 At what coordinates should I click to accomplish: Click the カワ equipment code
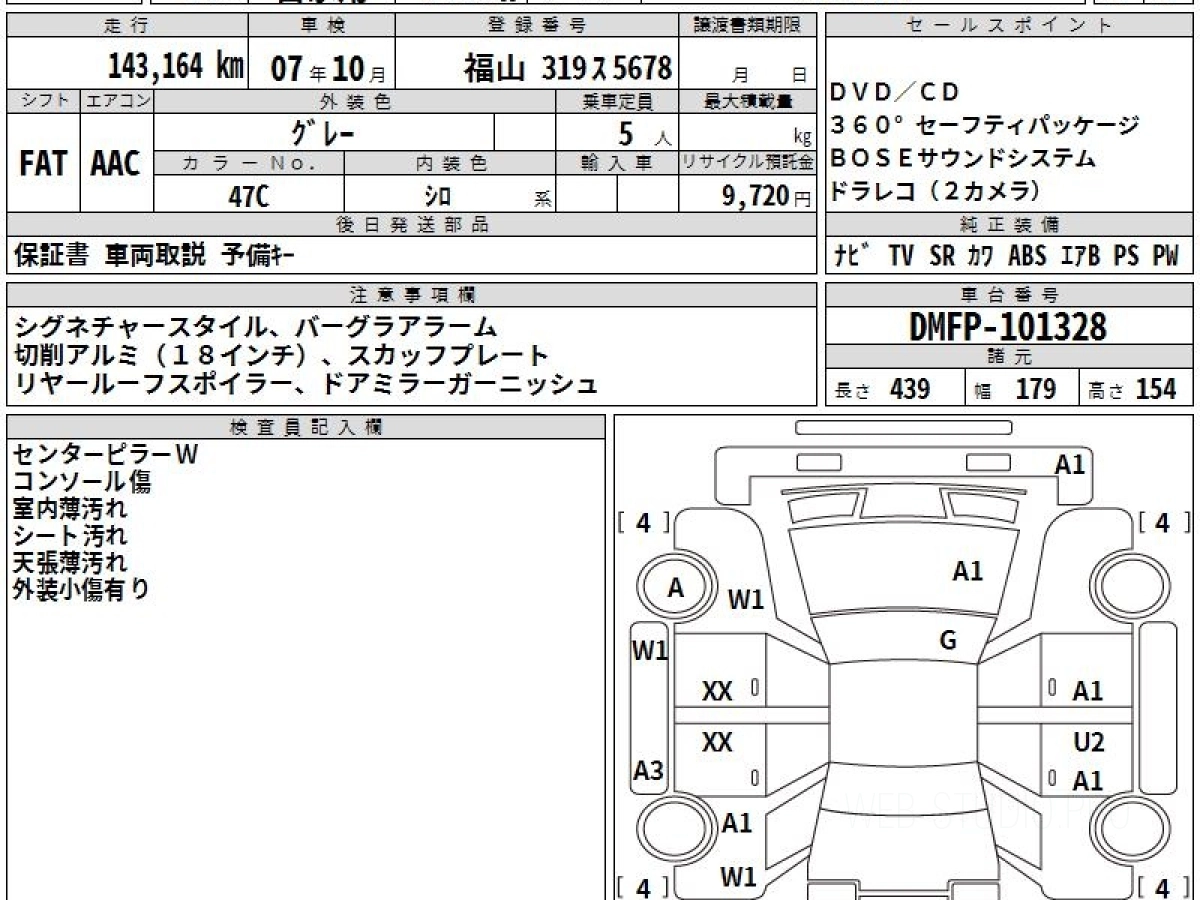[x=980, y=255]
